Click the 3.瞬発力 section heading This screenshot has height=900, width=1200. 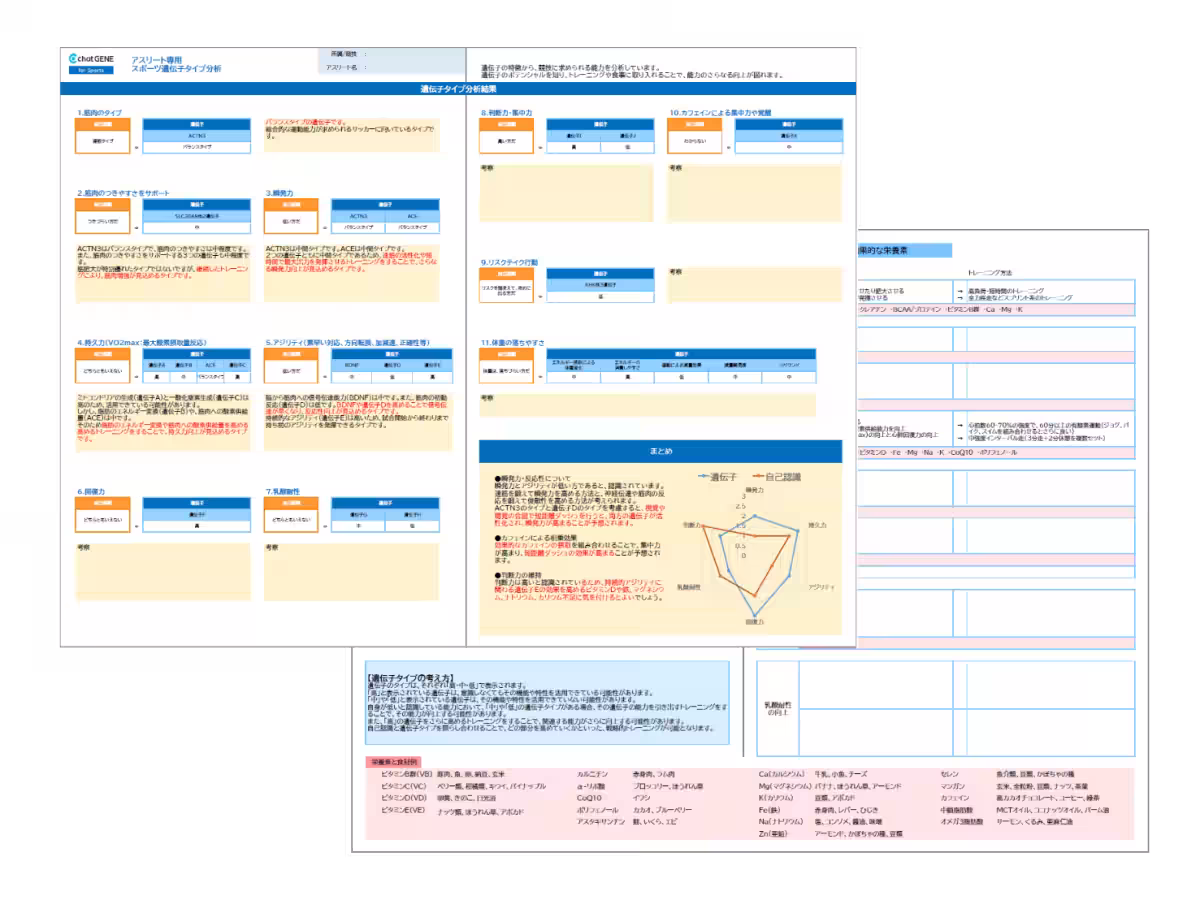[281, 192]
